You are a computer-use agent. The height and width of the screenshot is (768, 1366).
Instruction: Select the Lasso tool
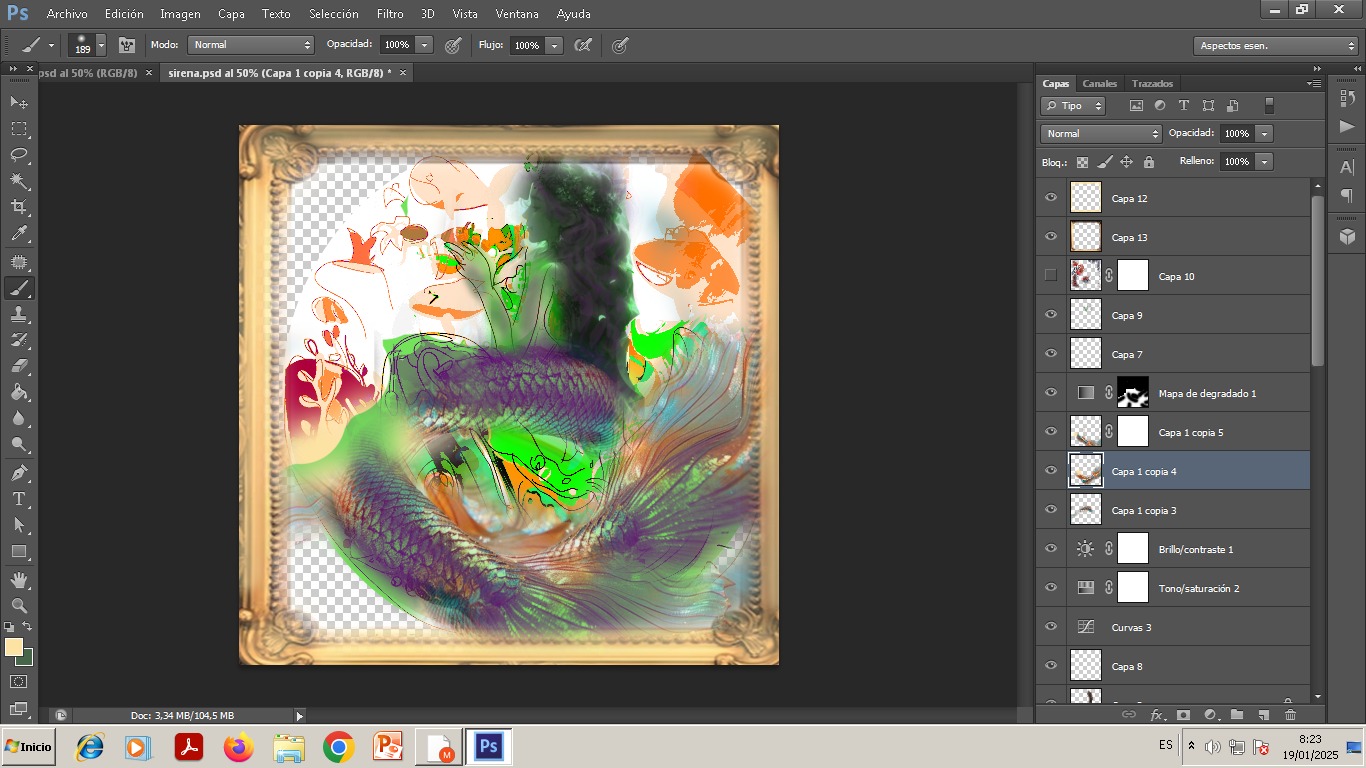pos(19,155)
